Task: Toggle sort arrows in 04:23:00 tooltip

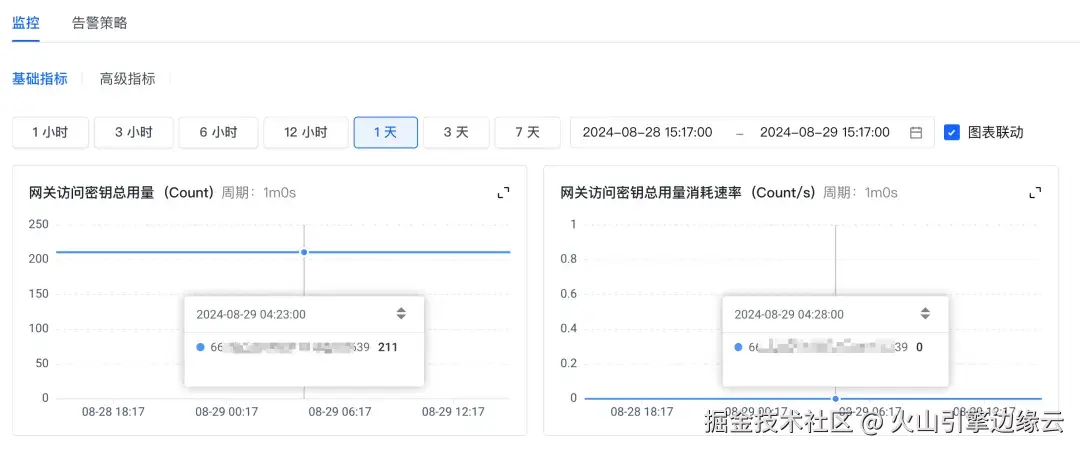Action: [x=401, y=314]
